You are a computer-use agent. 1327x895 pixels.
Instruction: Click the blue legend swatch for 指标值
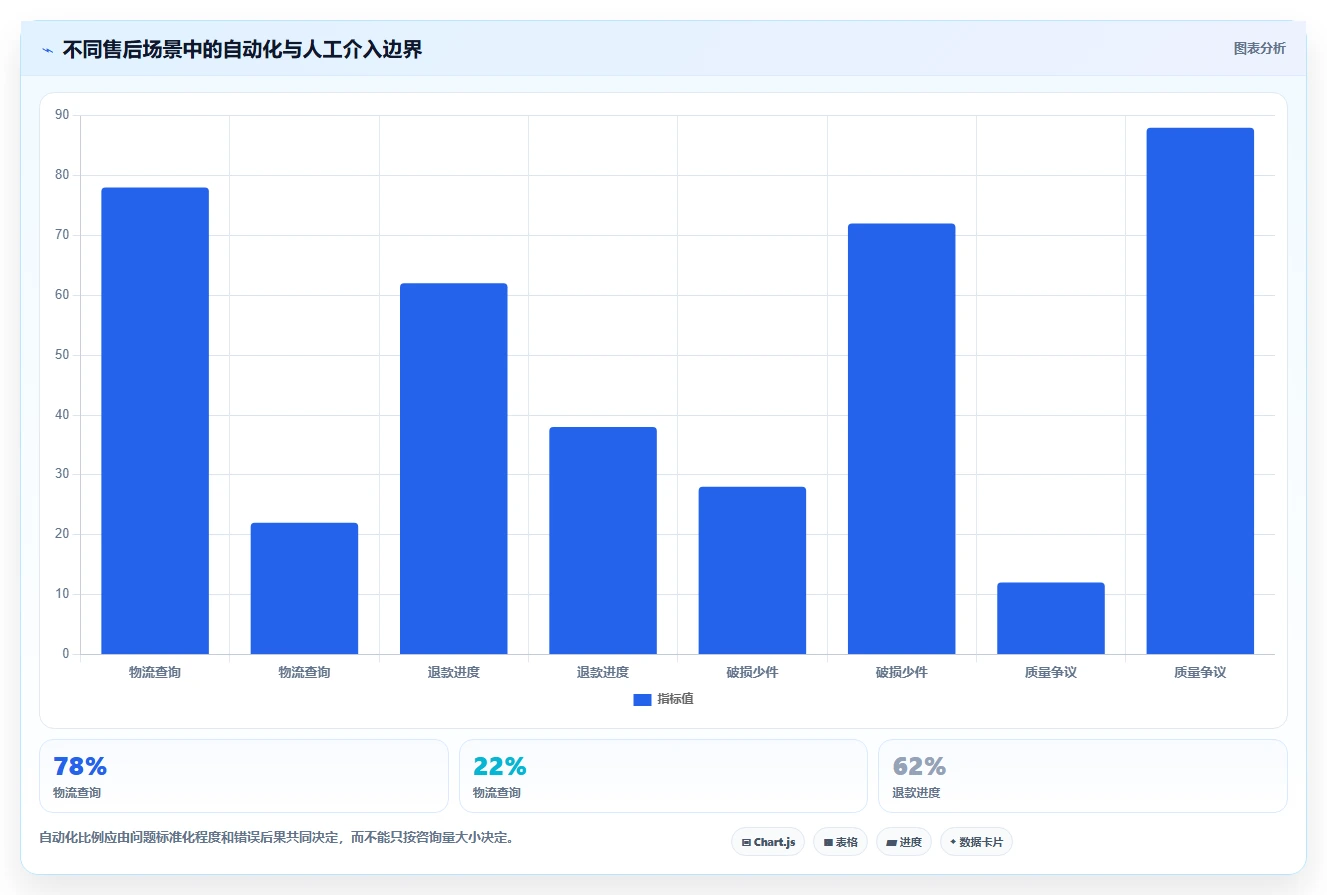coord(642,700)
